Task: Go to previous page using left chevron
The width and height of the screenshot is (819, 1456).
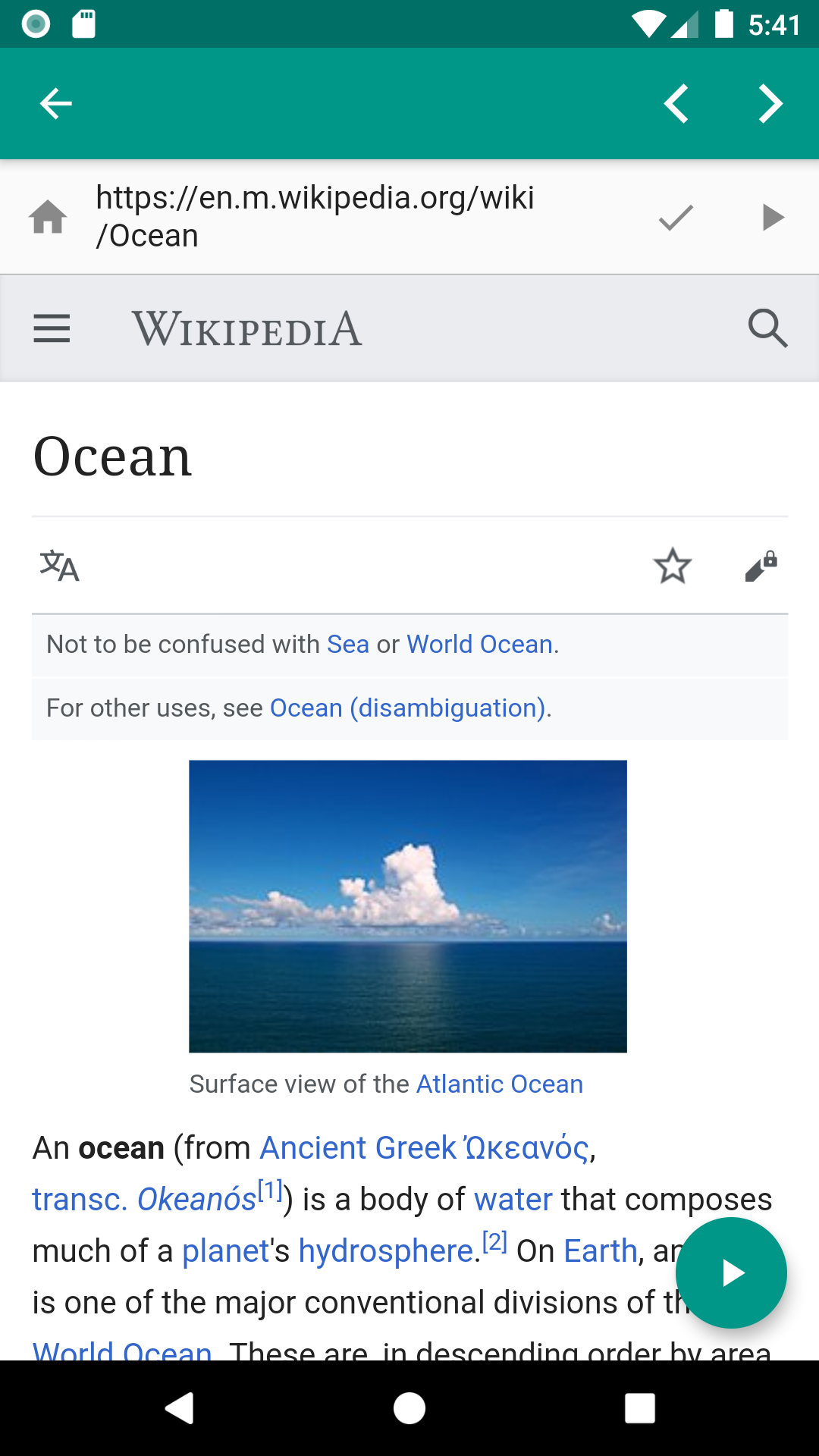Action: coord(676,104)
